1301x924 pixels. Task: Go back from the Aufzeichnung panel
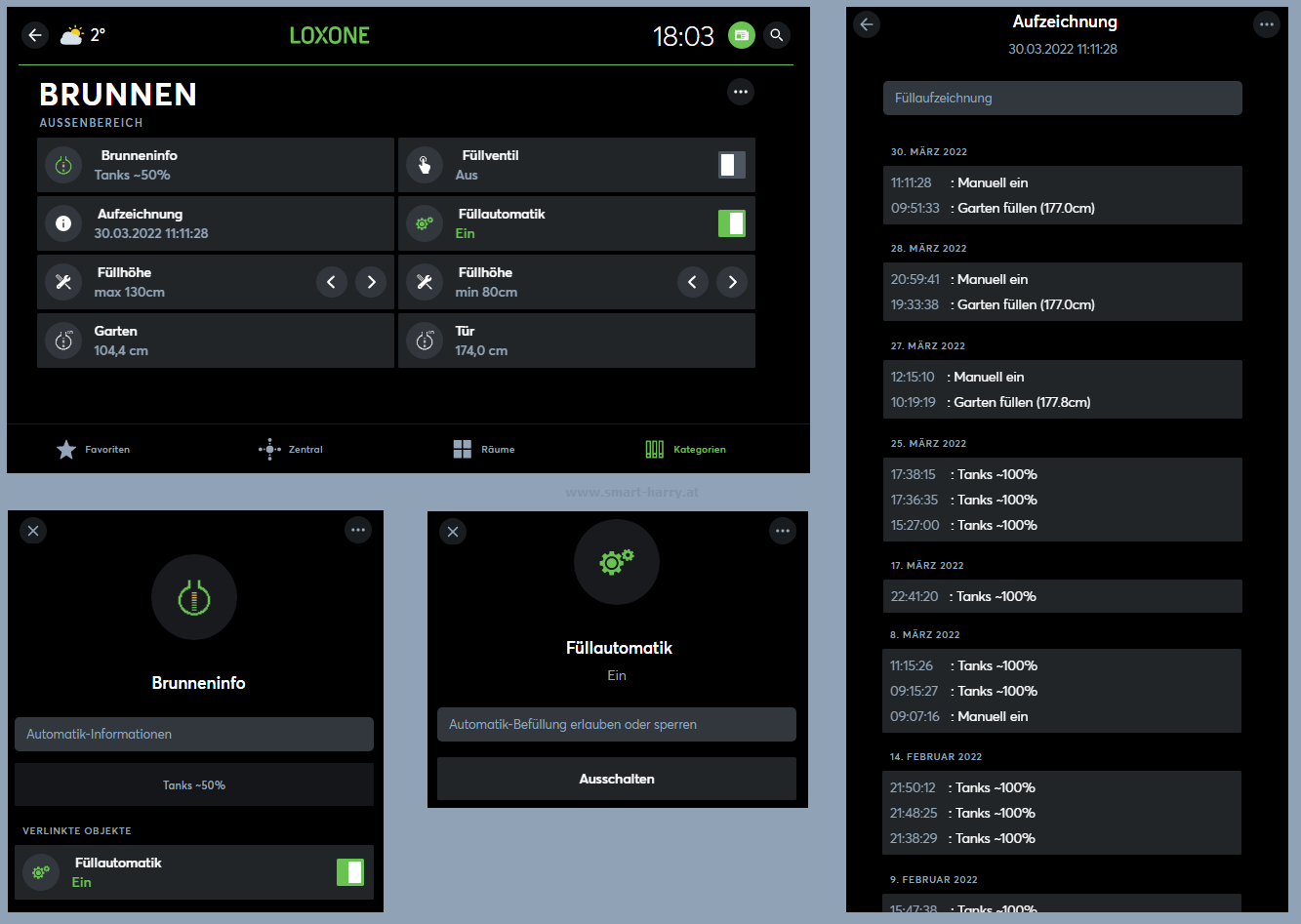[x=867, y=24]
